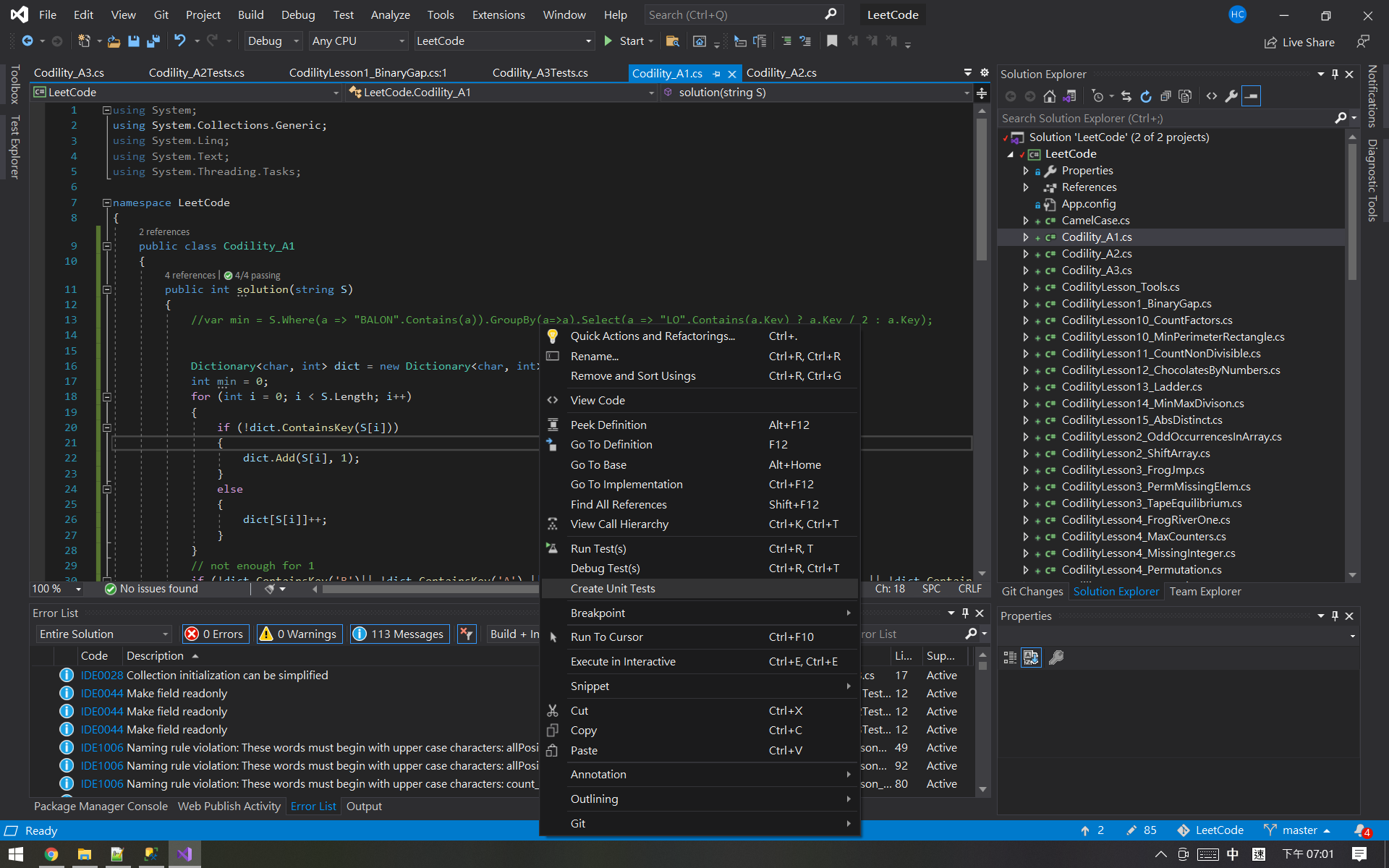1389x868 pixels.
Task: Open the LeetCode.Codility_A1 type dropdown
Action: click(x=501, y=92)
